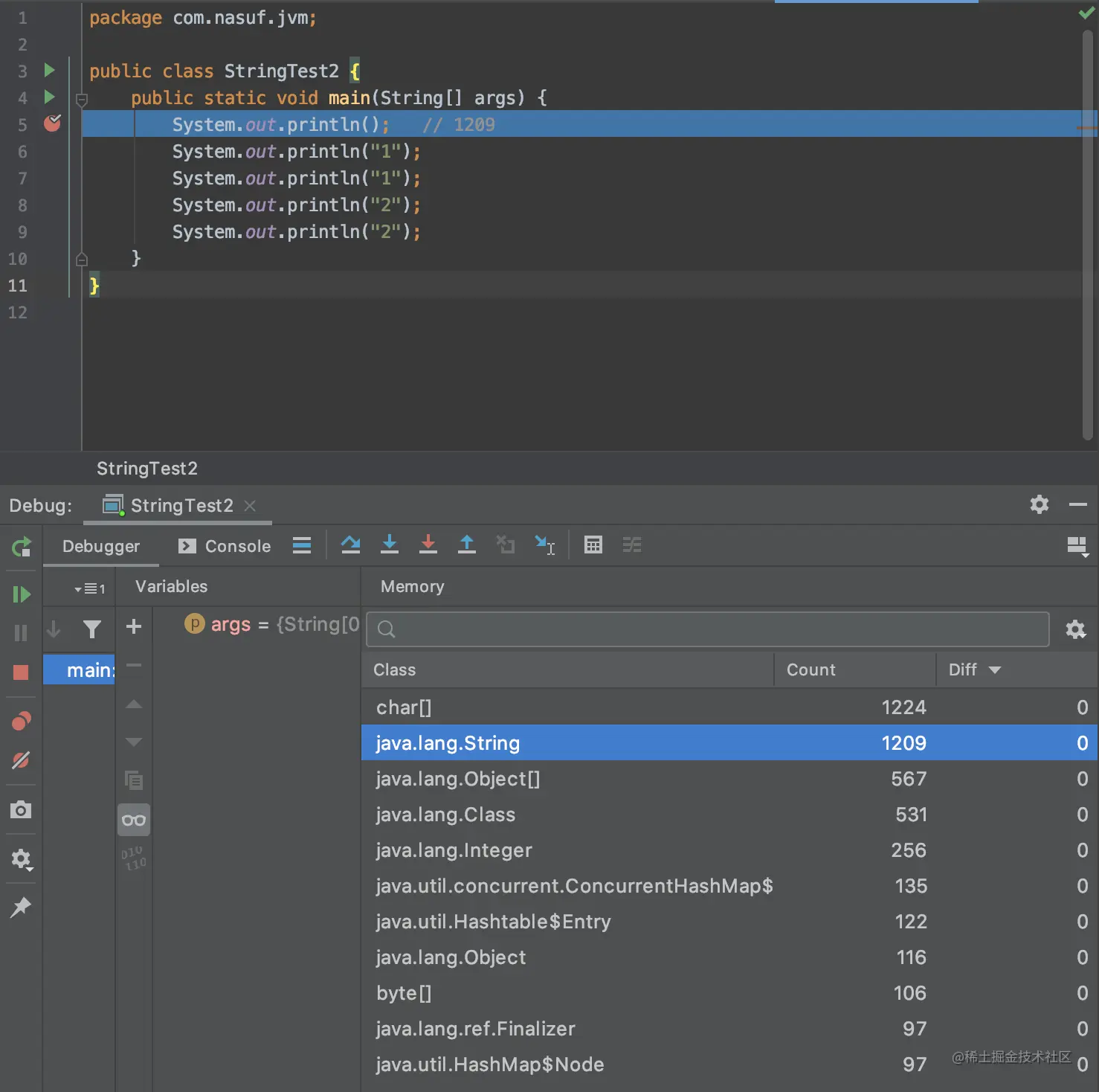Mute all breakpoints

(21, 760)
